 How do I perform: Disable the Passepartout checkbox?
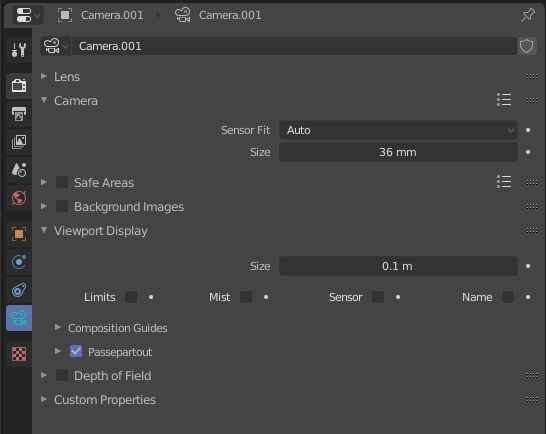click(x=76, y=351)
